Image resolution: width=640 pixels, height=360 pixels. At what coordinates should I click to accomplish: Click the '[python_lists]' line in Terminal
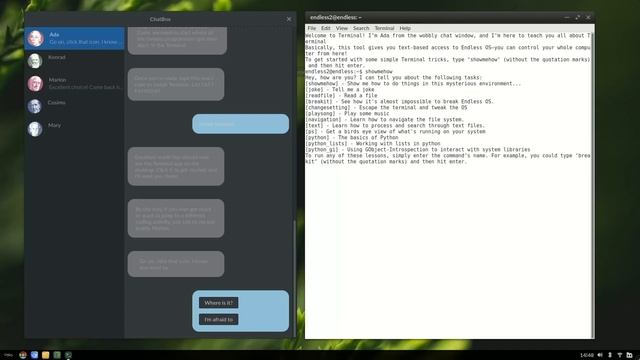point(373,144)
